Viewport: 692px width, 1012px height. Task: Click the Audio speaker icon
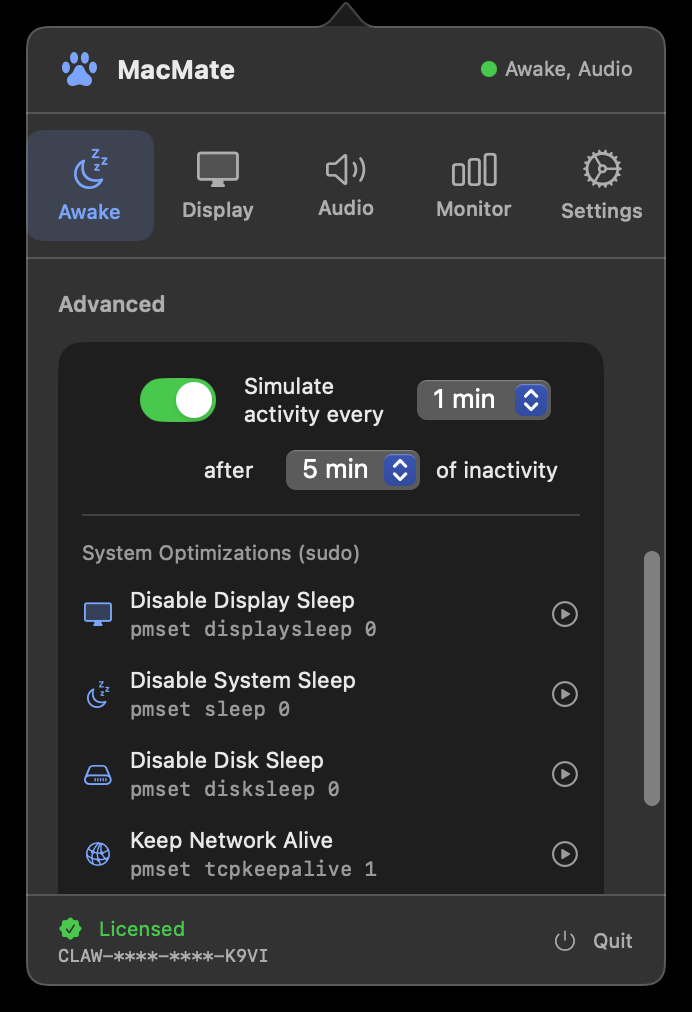(x=345, y=168)
